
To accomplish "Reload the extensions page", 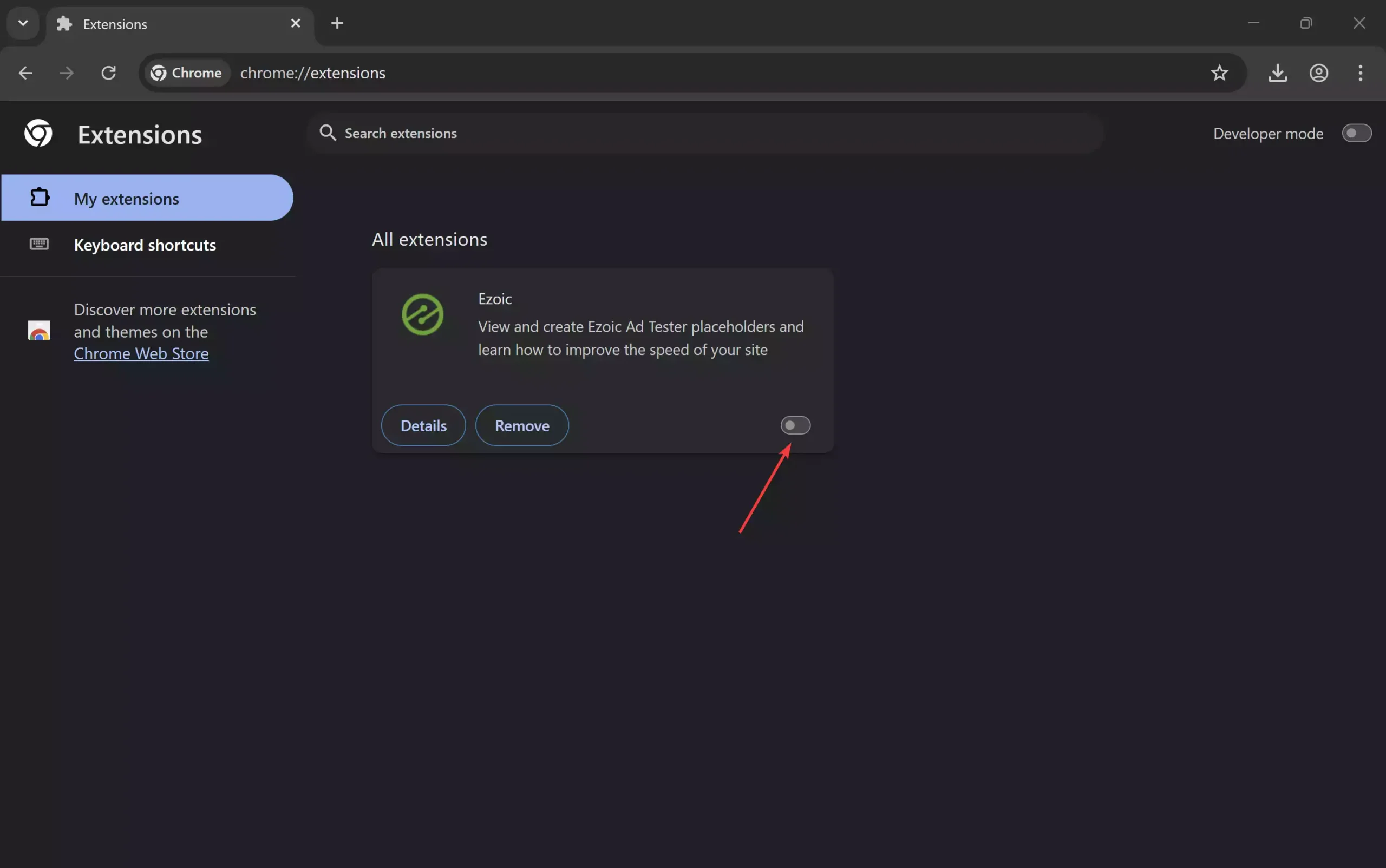I will (109, 73).
